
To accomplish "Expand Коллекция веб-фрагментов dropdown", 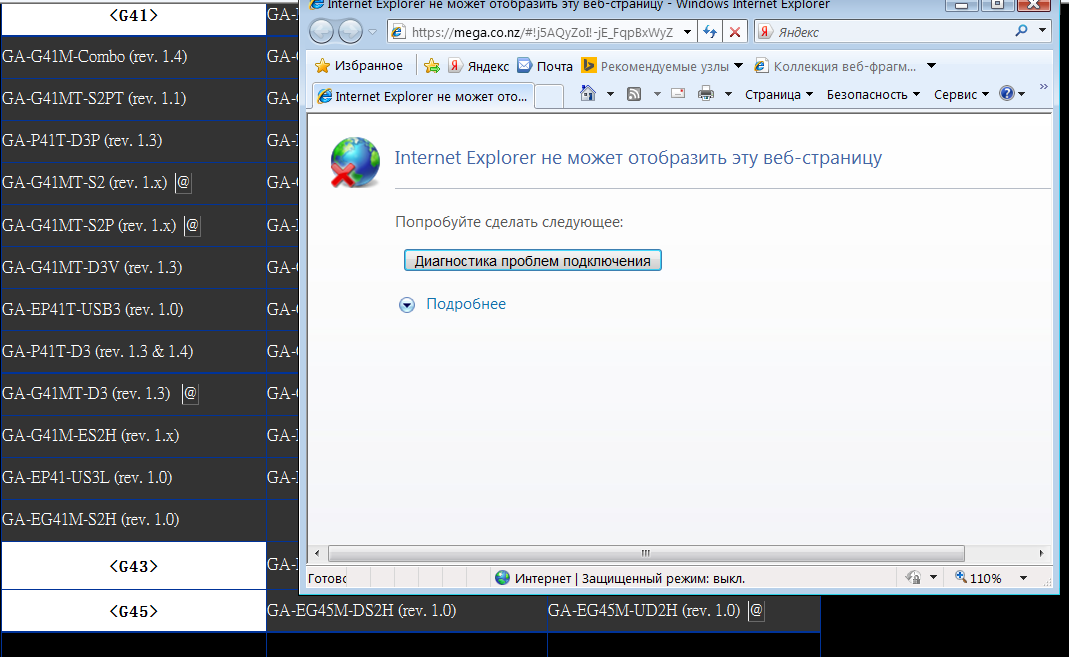I will pos(931,66).
